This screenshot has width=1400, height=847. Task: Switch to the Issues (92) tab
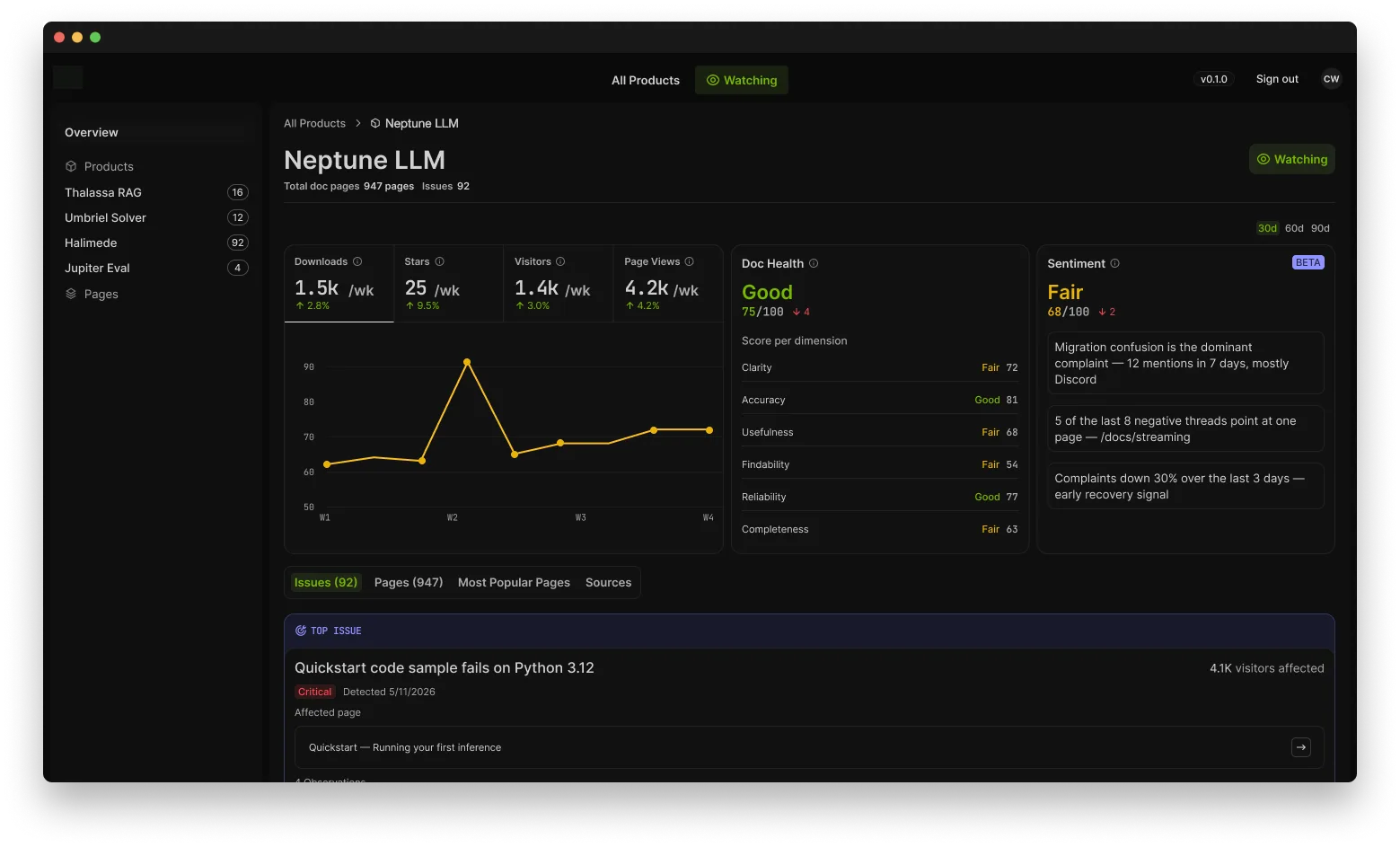(x=326, y=582)
